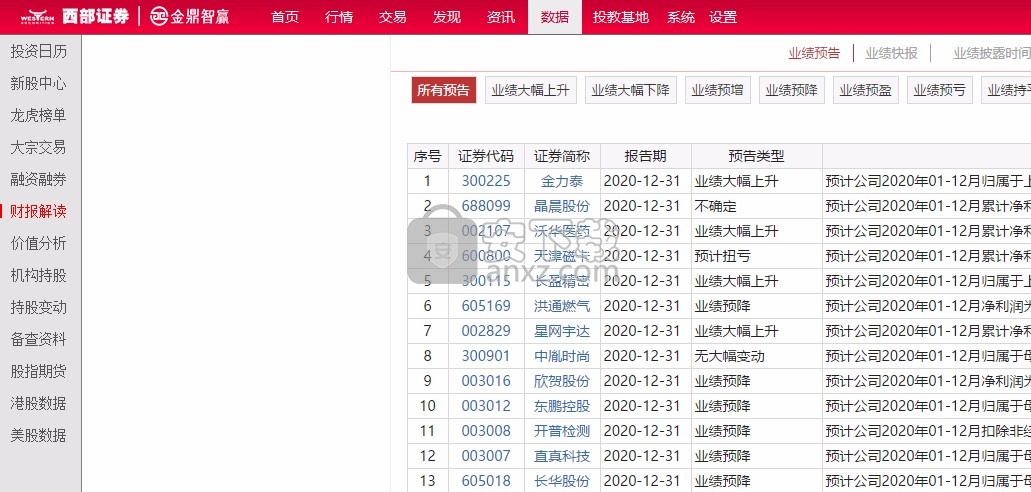Switch to the 业绩快报 tab
The height and width of the screenshot is (492, 1031).
[x=892, y=53]
